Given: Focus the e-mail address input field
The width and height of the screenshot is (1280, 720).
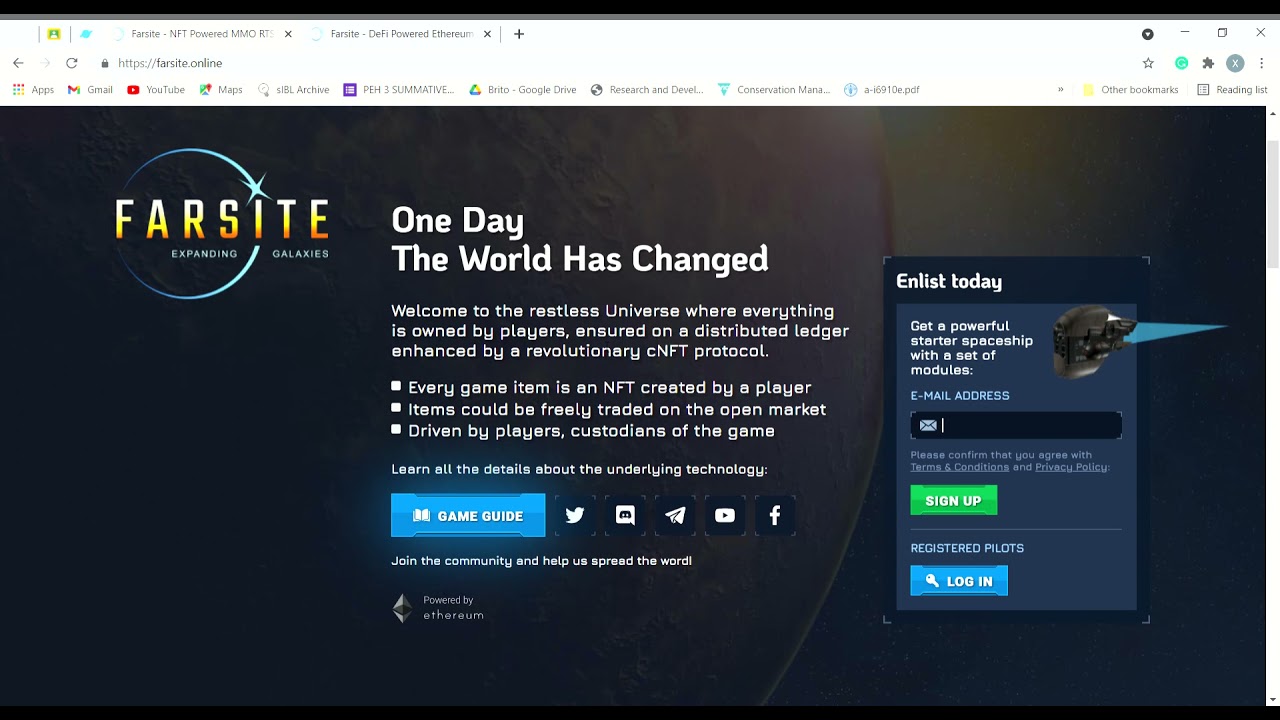Looking at the screenshot, I should [x=1016, y=425].
